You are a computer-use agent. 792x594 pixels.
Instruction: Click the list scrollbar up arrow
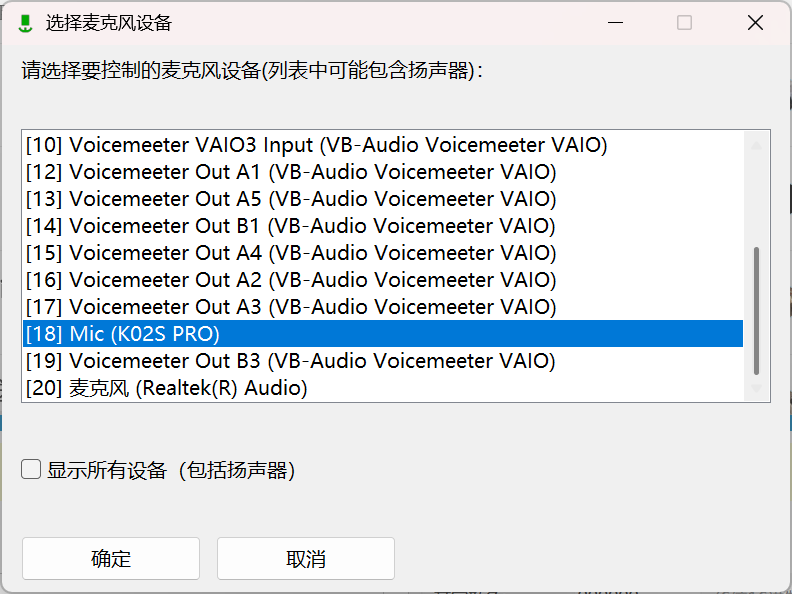point(756,145)
